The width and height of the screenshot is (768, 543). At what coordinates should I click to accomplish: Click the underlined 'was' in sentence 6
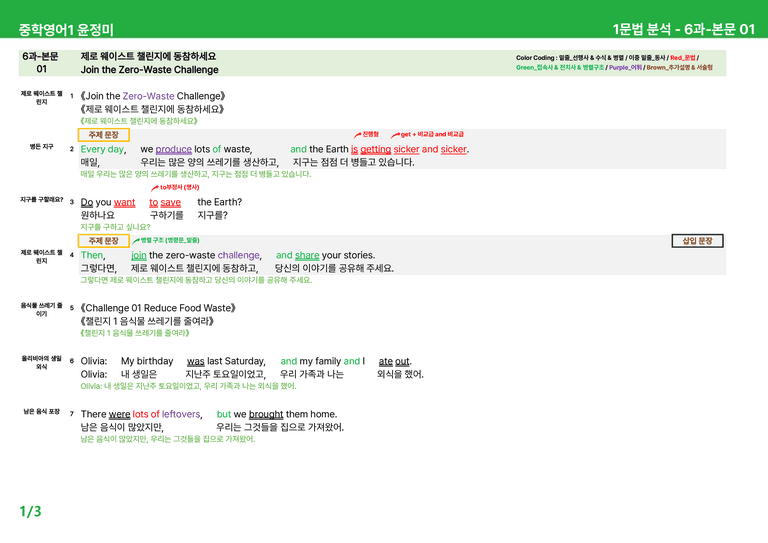click(195, 361)
